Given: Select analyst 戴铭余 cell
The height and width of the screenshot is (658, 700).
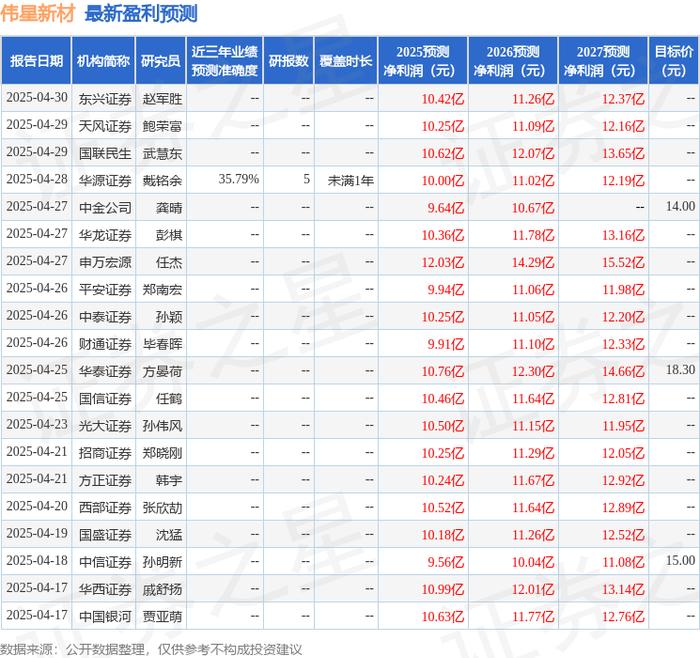Looking at the screenshot, I should point(162,180).
